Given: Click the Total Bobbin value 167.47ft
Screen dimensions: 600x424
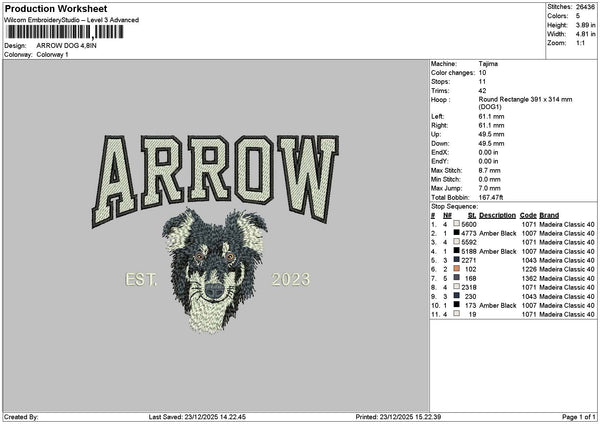Looking at the screenshot, I should coord(491,197).
